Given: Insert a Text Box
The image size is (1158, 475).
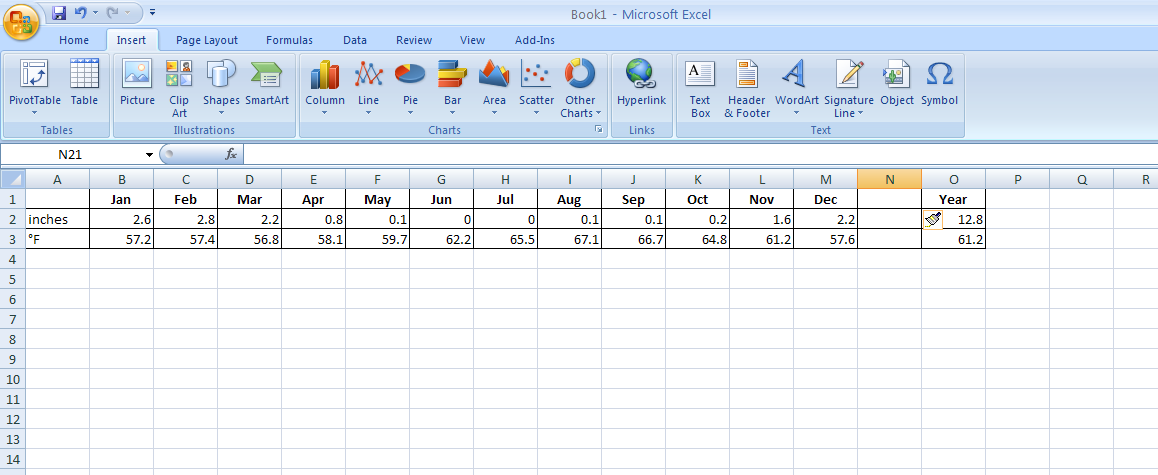Looking at the screenshot, I should [x=700, y=89].
